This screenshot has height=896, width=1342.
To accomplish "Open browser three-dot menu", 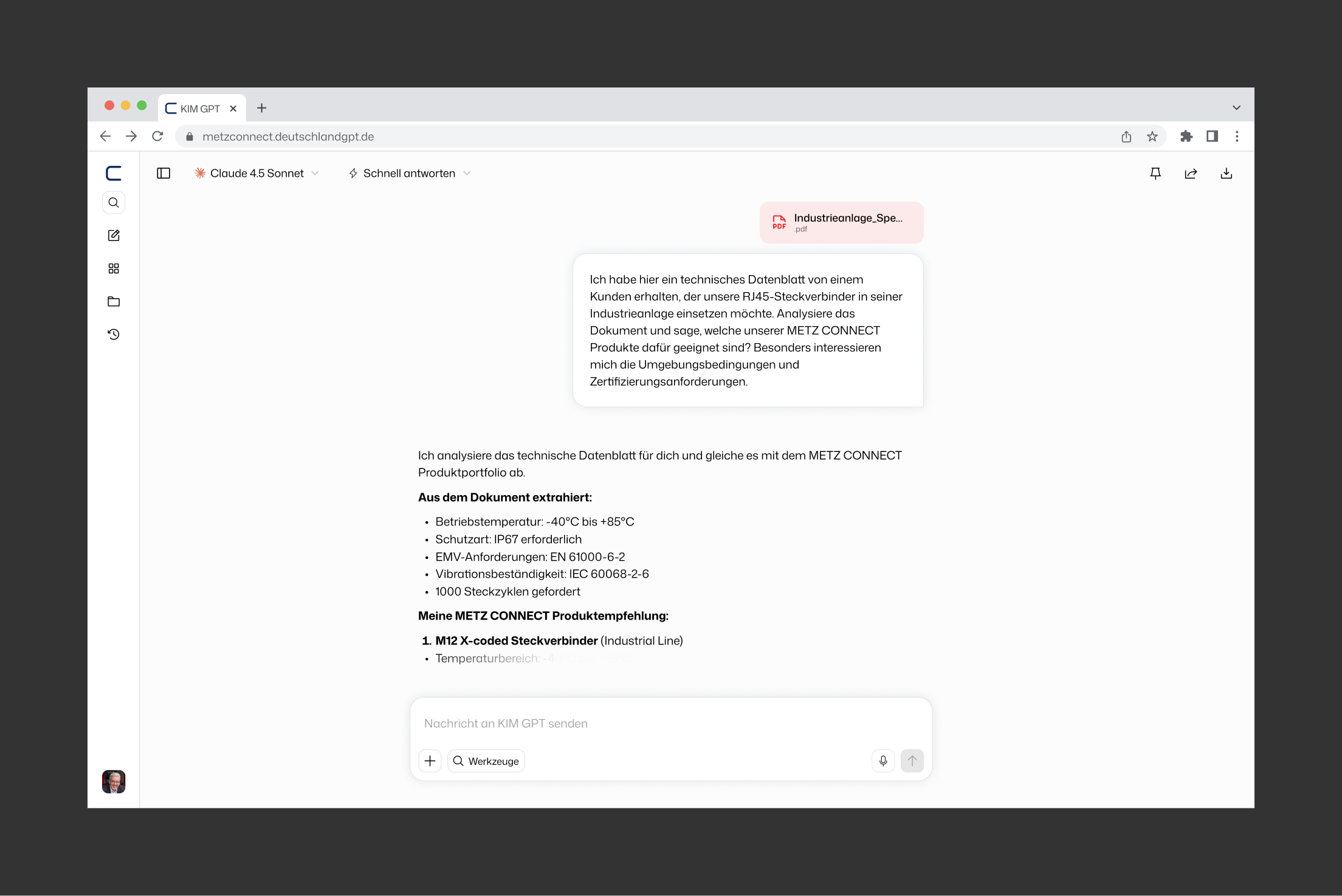I will point(1237,137).
